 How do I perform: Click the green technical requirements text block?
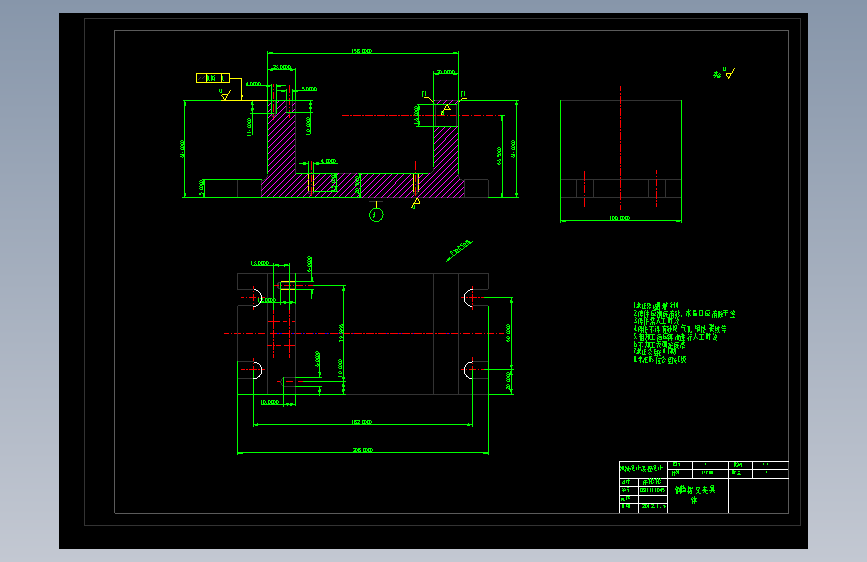685,332
